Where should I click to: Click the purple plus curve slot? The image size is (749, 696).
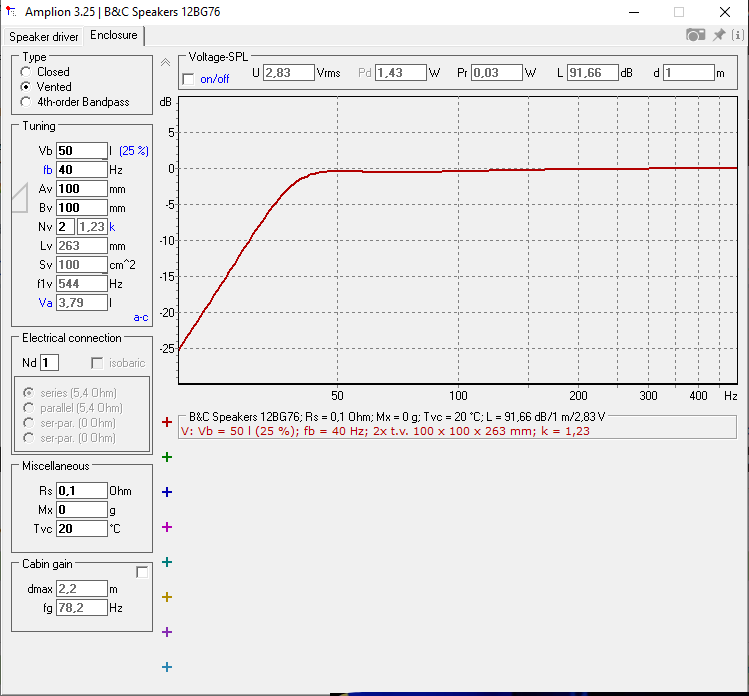(167, 632)
